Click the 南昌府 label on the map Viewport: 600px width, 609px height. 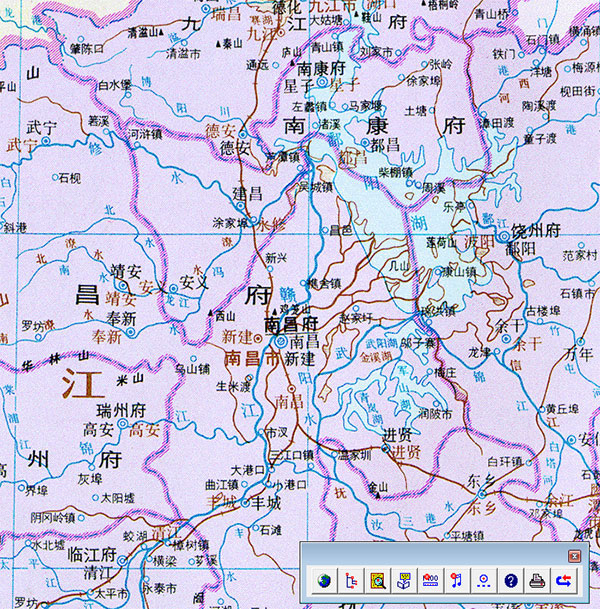pos(291,325)
